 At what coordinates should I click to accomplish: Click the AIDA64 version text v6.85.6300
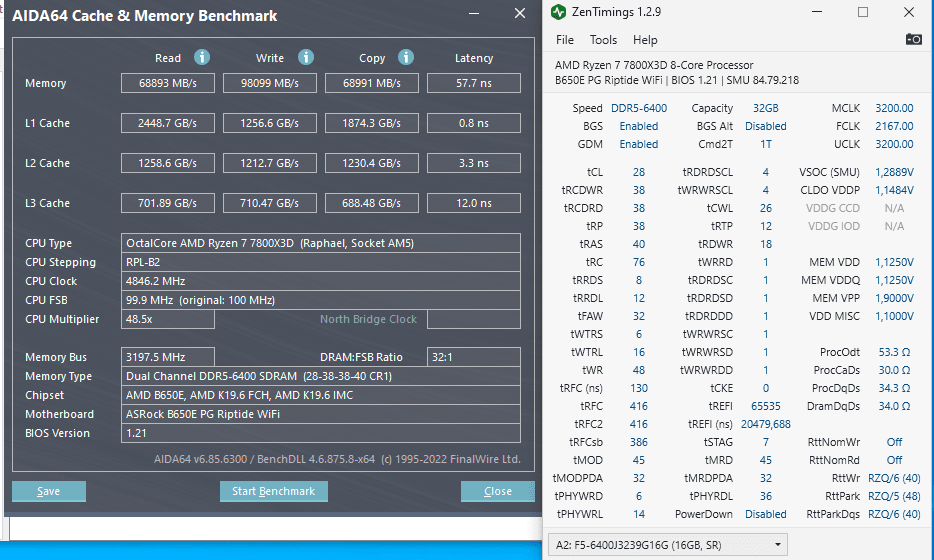pos(200,459)
